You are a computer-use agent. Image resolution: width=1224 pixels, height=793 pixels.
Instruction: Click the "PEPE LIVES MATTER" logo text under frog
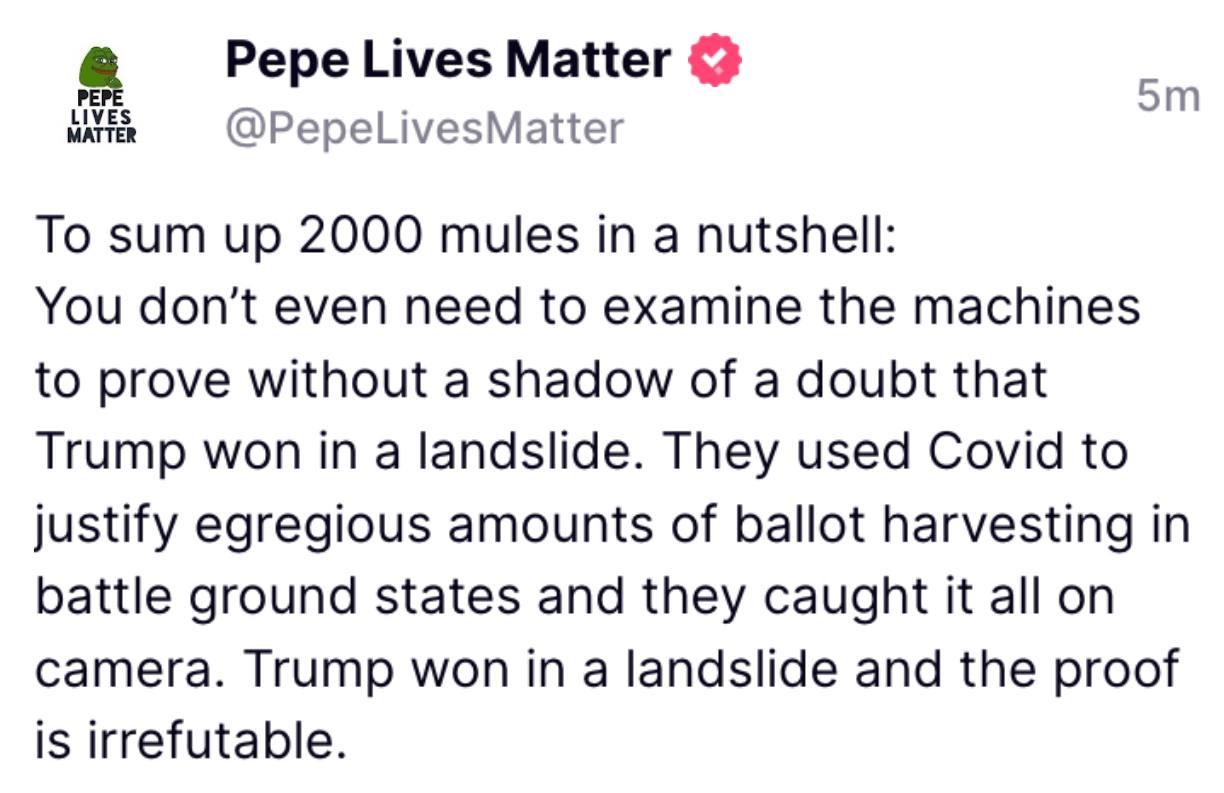101,118
